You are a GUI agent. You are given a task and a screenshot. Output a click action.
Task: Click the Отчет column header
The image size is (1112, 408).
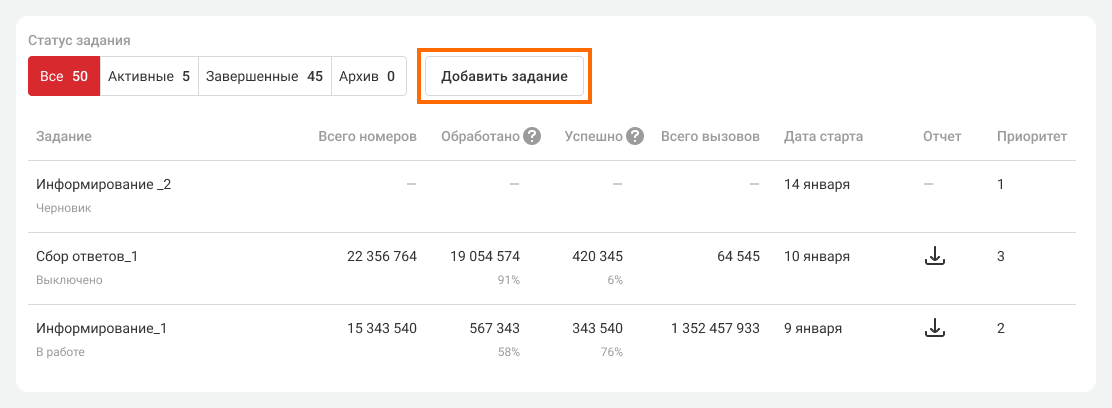click(x=941, y=136)
